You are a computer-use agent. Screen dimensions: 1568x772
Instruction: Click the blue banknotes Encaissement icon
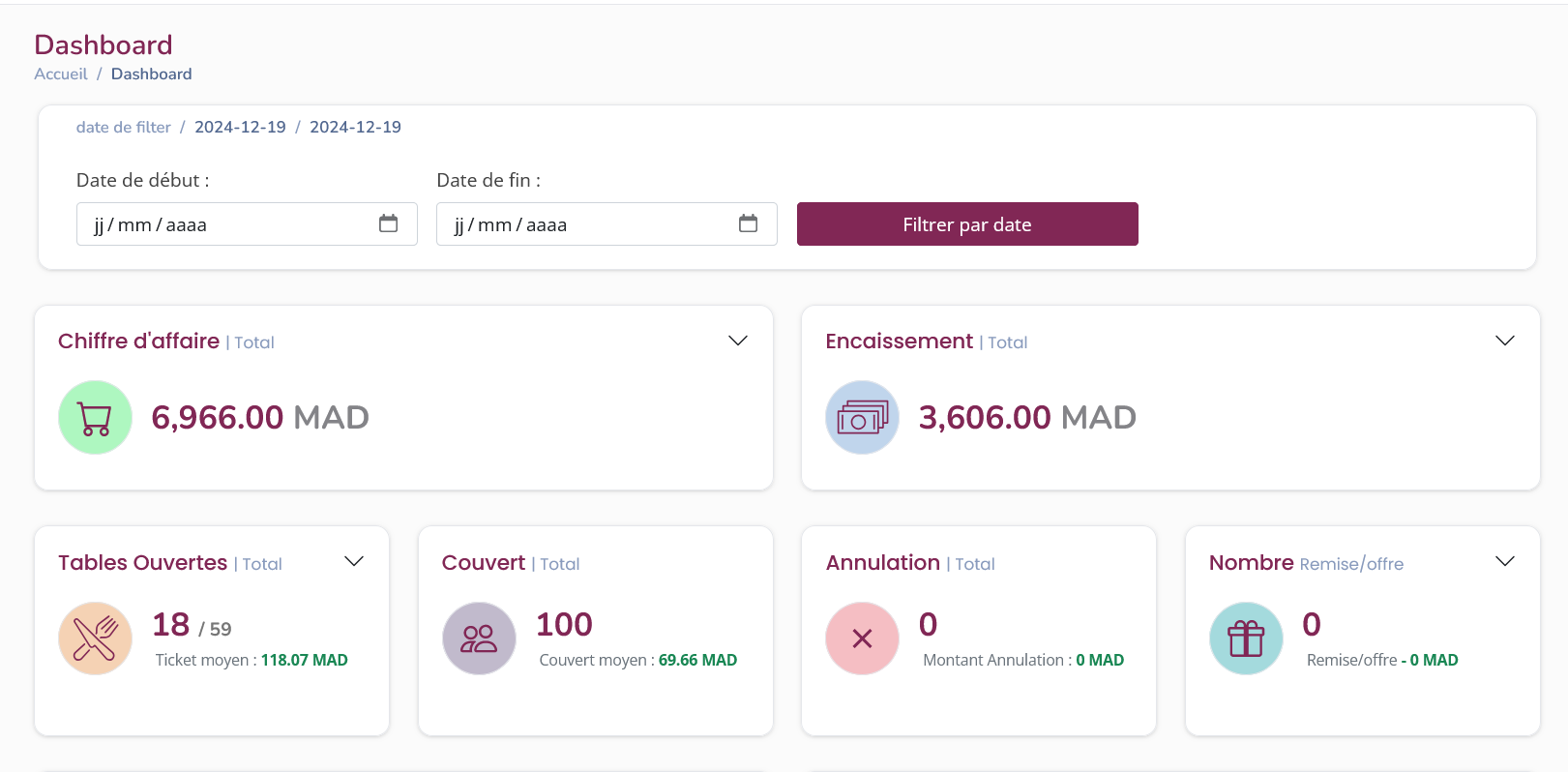(x=862, y=417)
